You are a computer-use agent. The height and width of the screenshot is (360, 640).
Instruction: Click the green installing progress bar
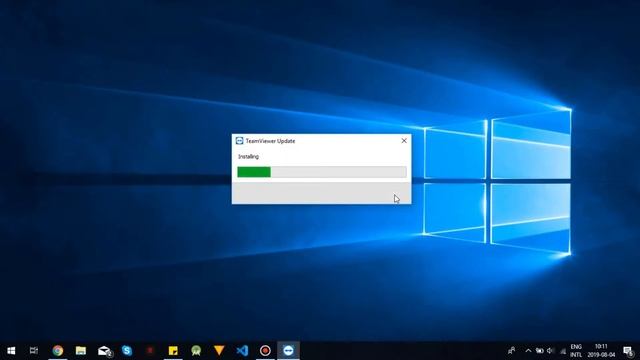(x=322, y=172)
